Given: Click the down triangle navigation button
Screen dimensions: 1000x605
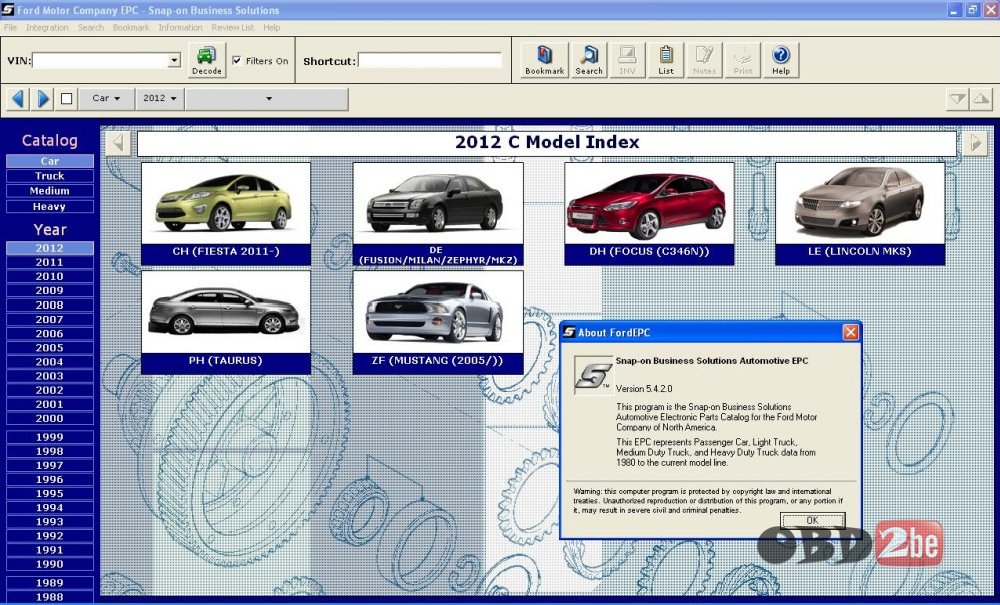Looking at the screenshot, I should coord(957,99).
